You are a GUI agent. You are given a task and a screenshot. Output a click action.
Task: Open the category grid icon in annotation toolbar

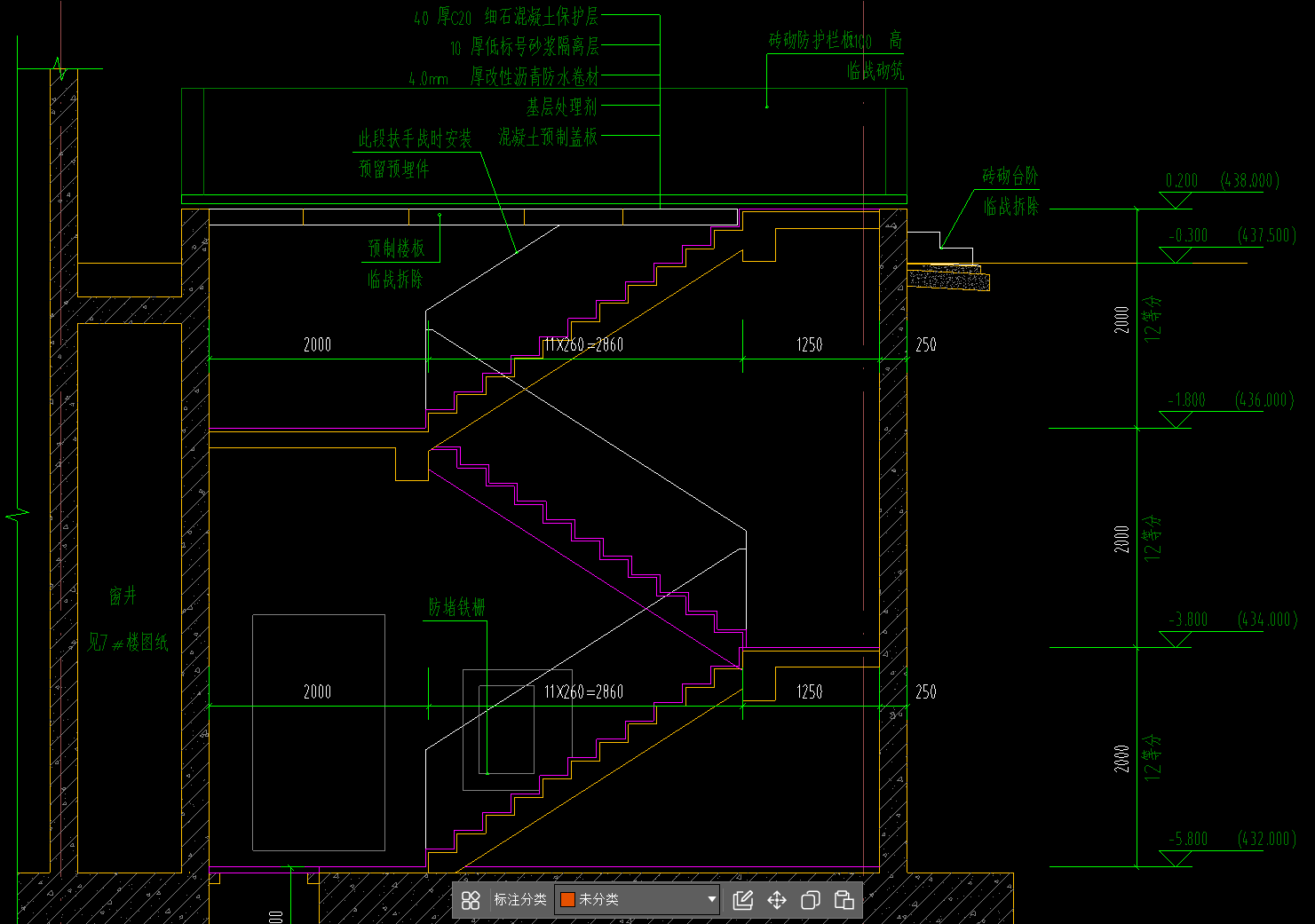click(x=471, y=900)
